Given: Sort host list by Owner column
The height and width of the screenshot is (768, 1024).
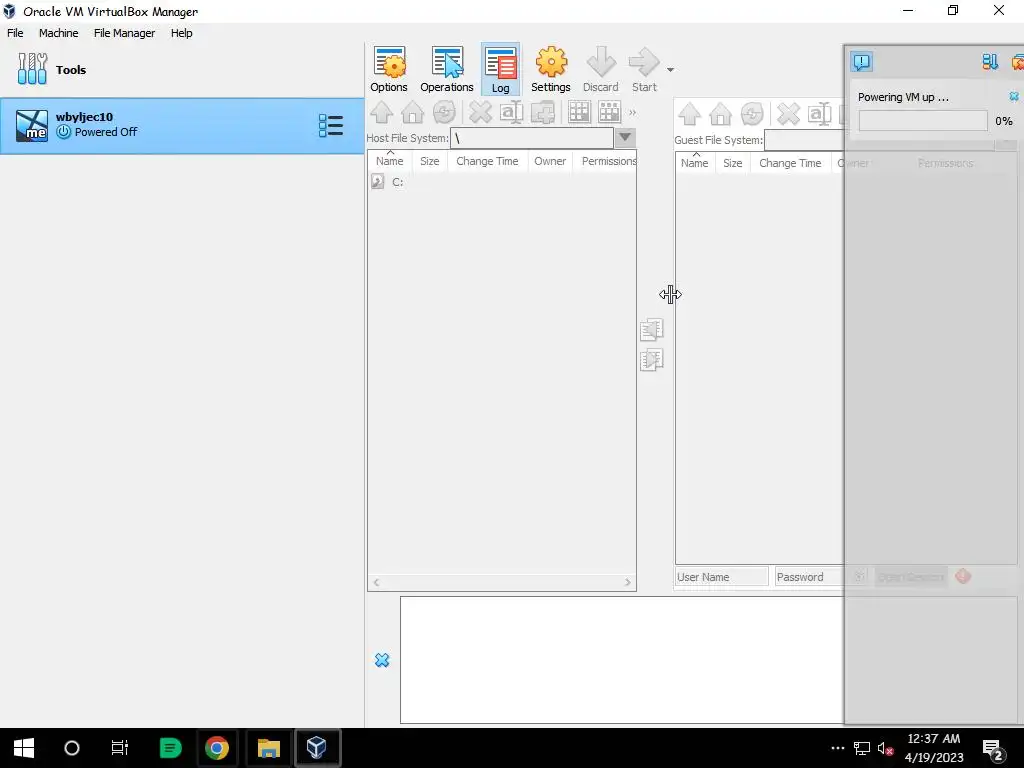Looking at the screenshot, I should tap(550, 161).
